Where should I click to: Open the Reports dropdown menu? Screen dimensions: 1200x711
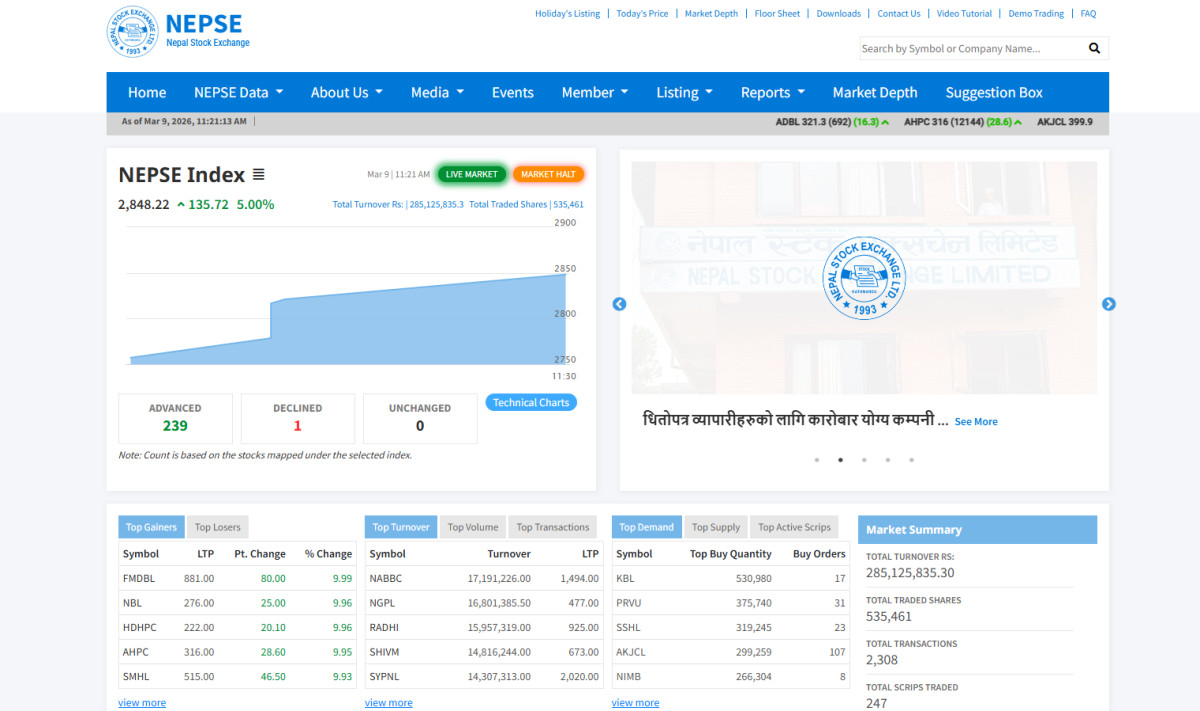[x=772, y=92]
